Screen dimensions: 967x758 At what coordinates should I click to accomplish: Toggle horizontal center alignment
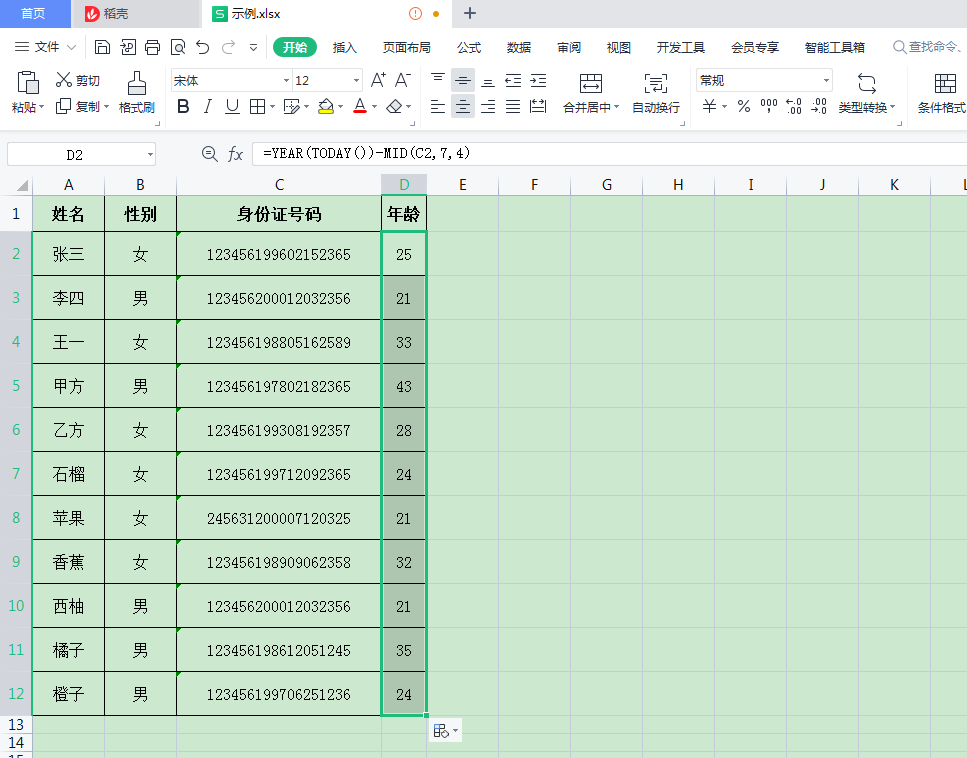pyautogui.click(x=463, y=107)
